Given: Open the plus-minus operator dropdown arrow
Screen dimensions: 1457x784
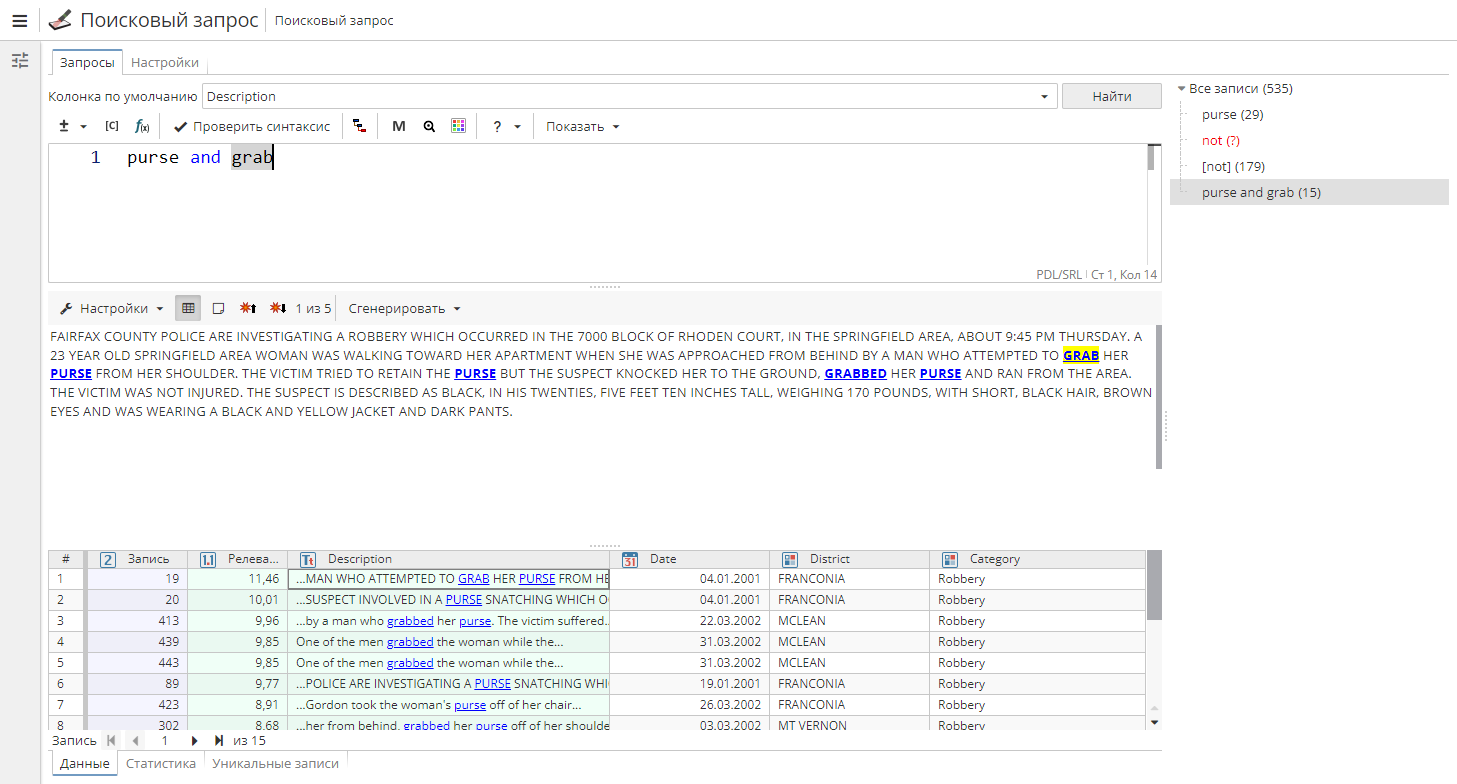Looking at the screenshot, I should (x=83, y=127).
